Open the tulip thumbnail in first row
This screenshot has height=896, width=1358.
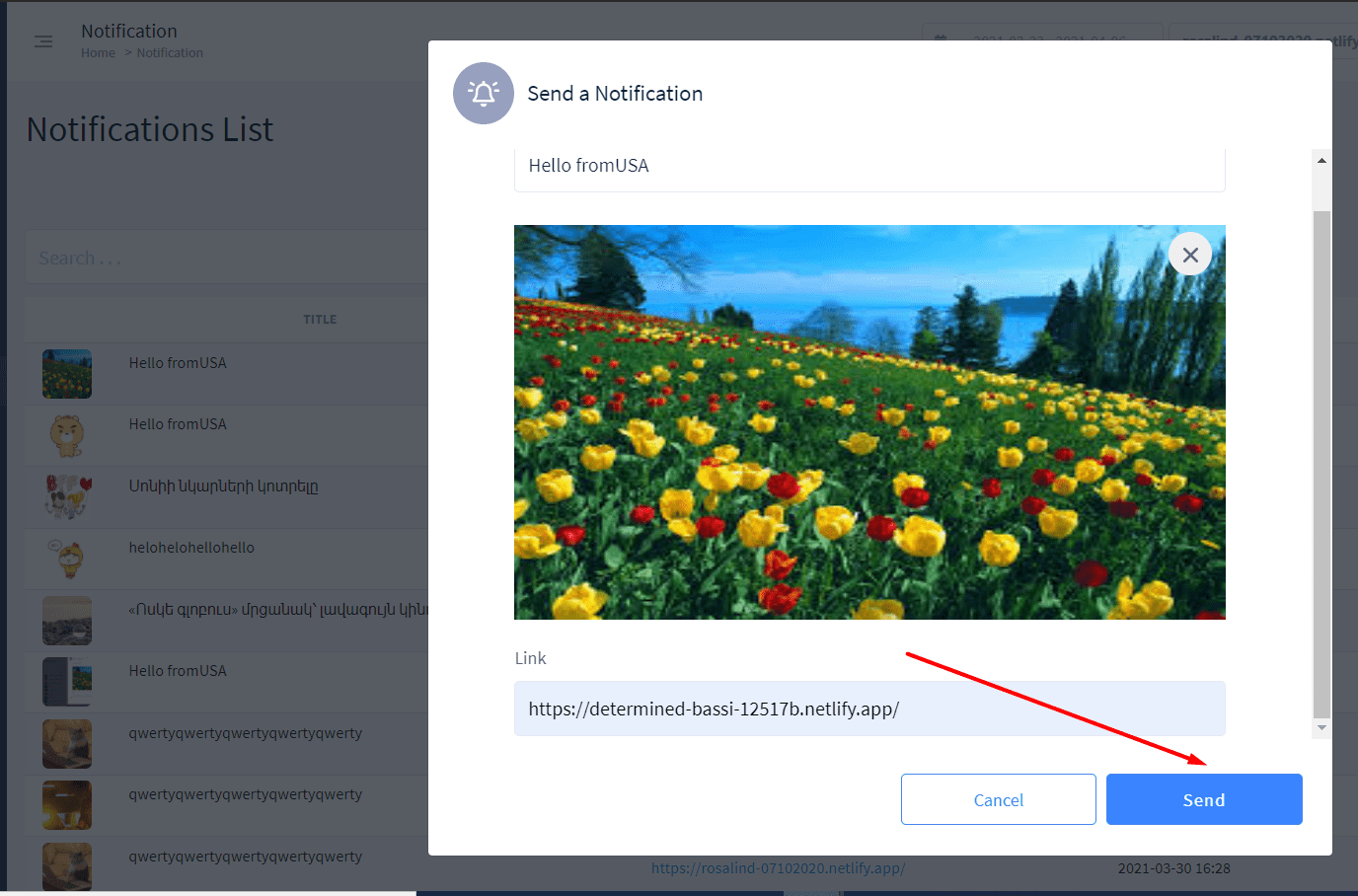click(x=67, y=374)
